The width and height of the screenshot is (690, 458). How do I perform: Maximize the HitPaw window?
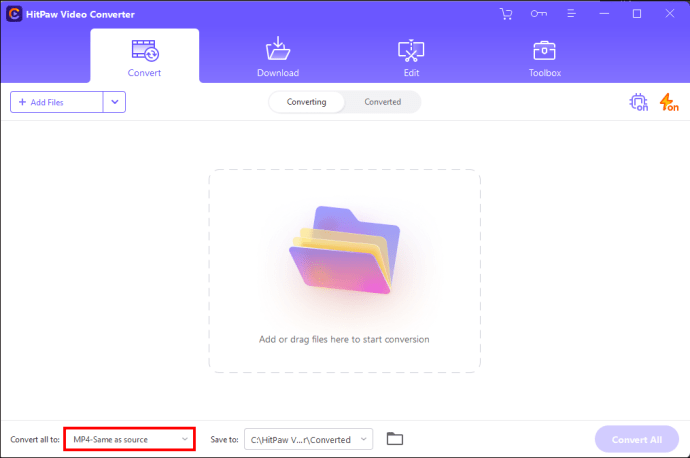click(637, 14)
